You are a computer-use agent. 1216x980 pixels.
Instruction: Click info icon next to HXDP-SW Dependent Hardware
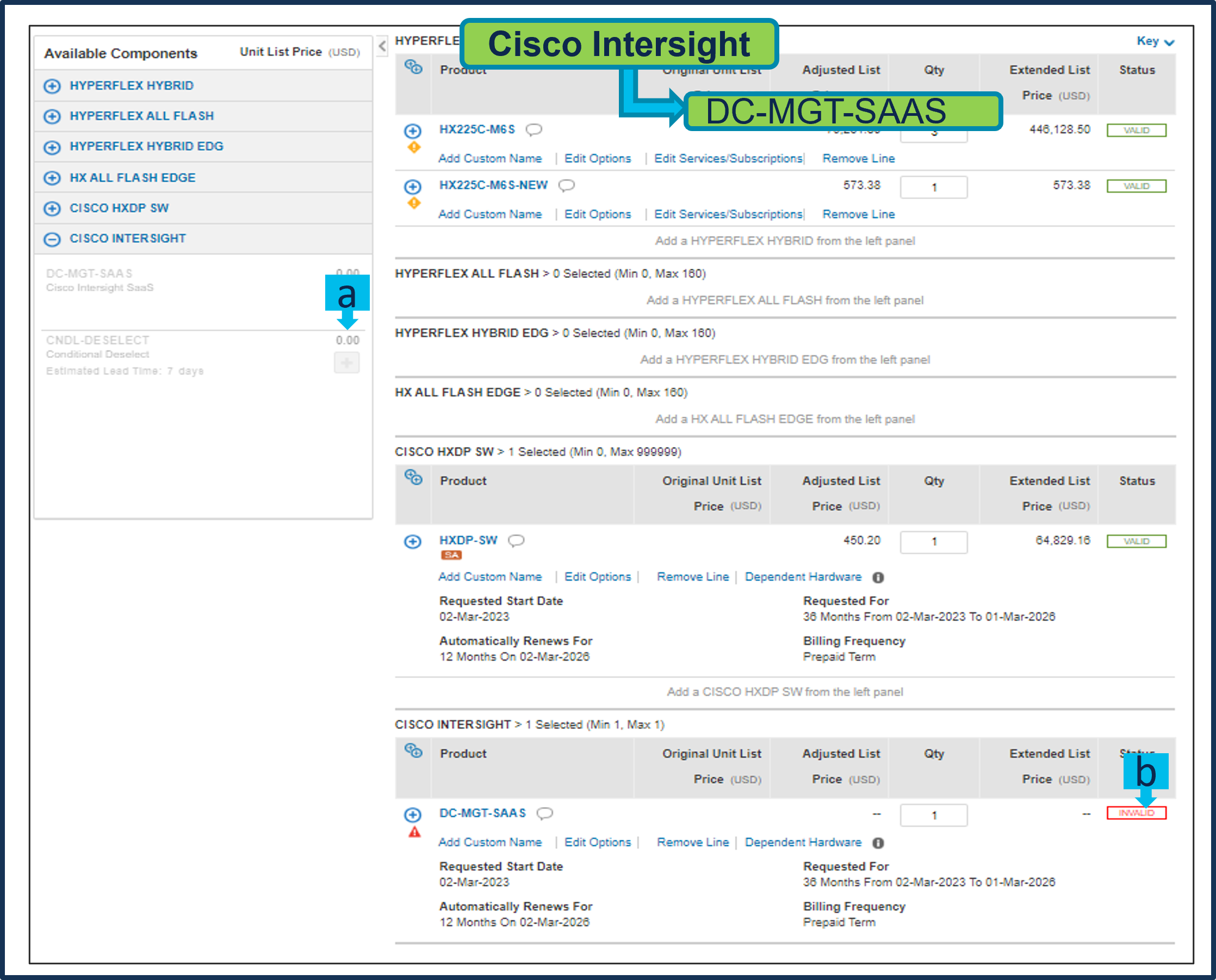(878, 578)
